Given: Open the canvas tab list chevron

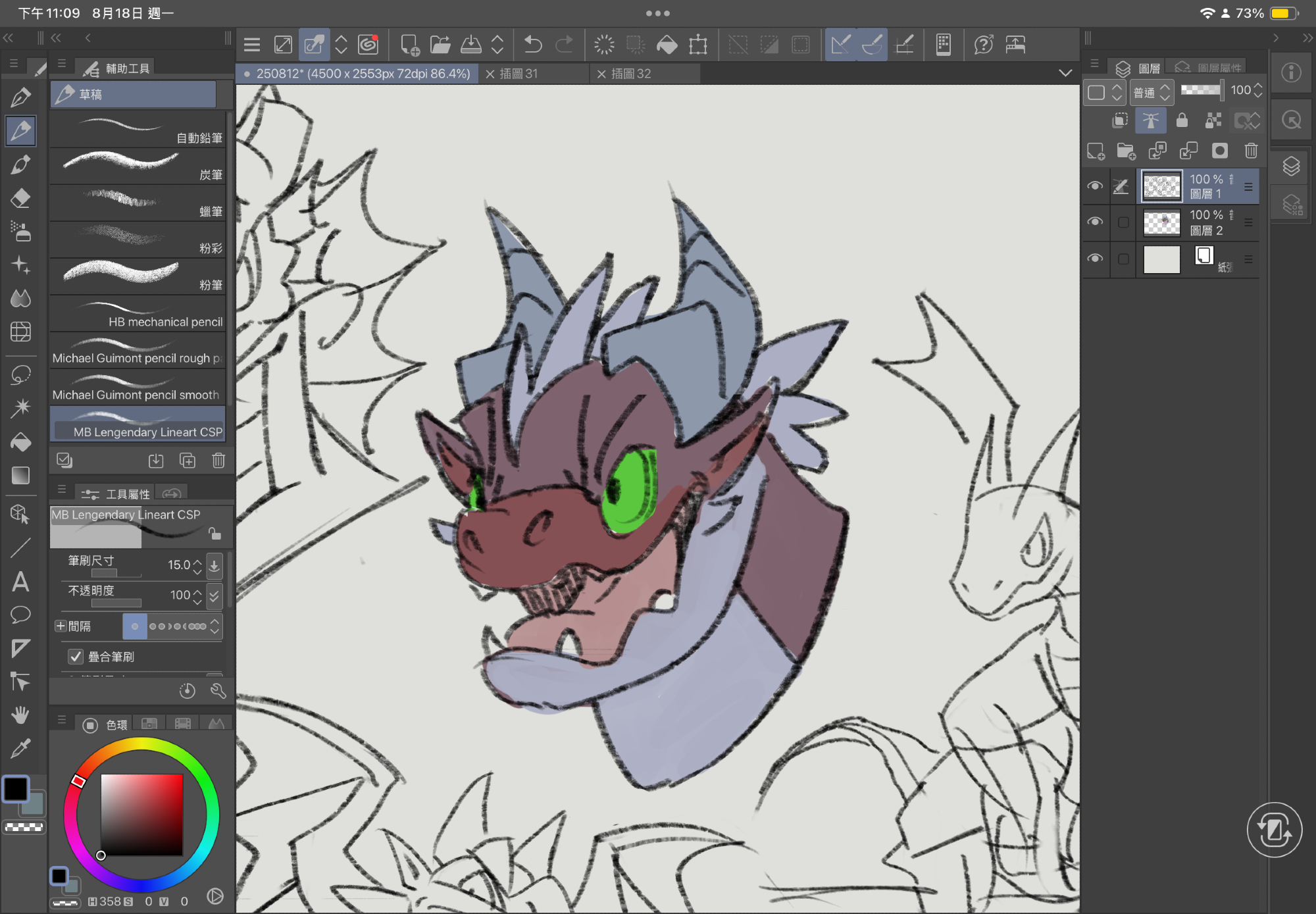Looking at the screenshot, I should point(1065,73).
